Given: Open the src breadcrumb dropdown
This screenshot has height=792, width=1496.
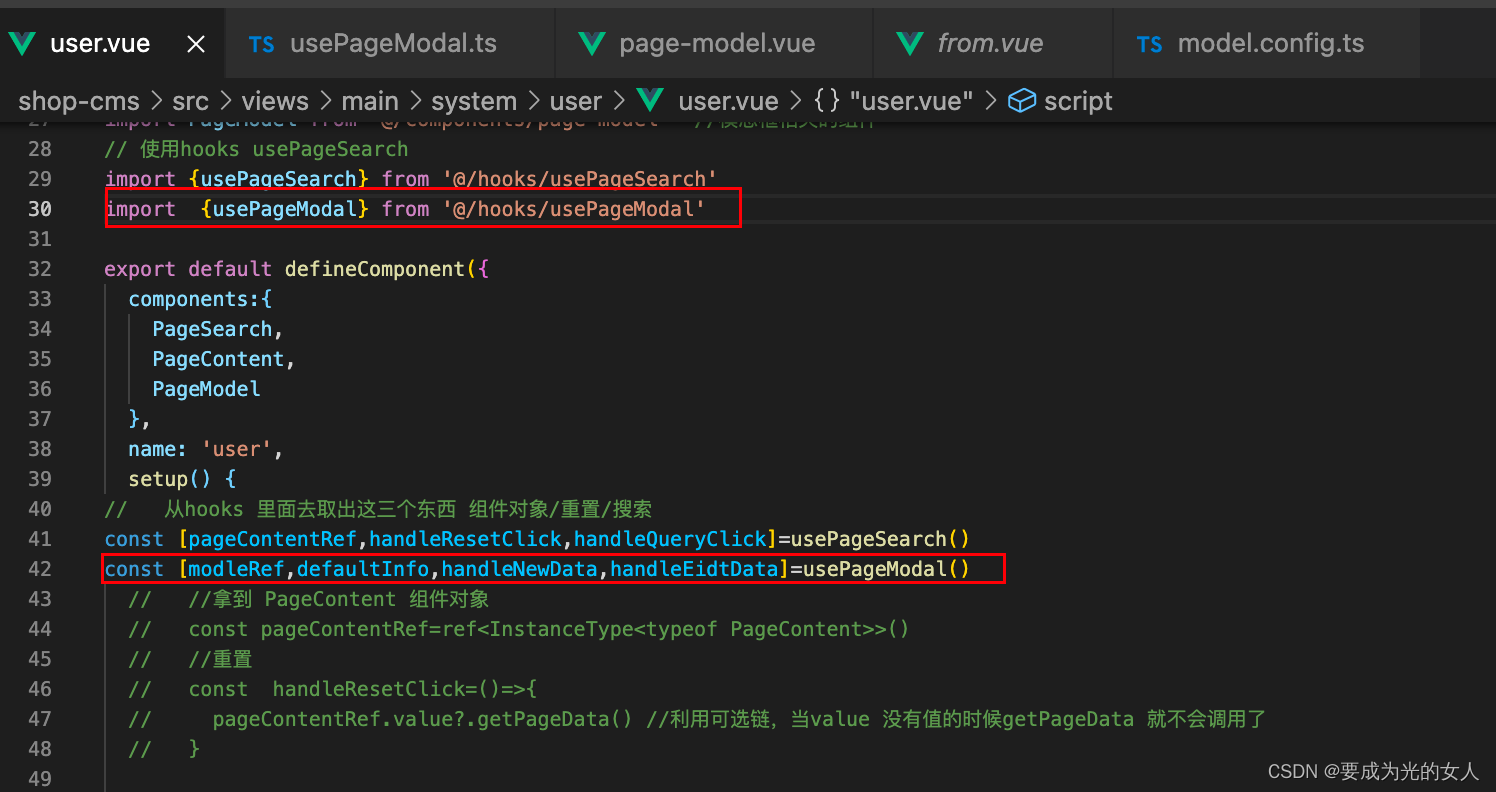Looking at the screenshot, I should 190,100.
